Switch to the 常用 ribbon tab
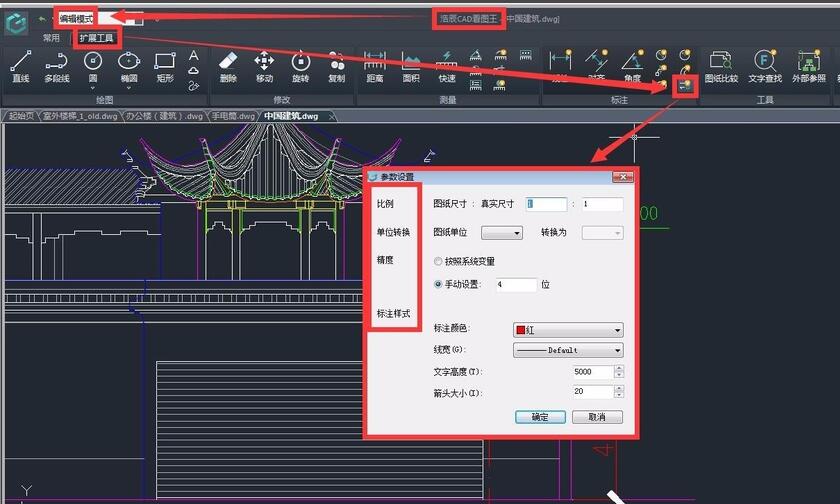840x504 pixels. [51, 38]
